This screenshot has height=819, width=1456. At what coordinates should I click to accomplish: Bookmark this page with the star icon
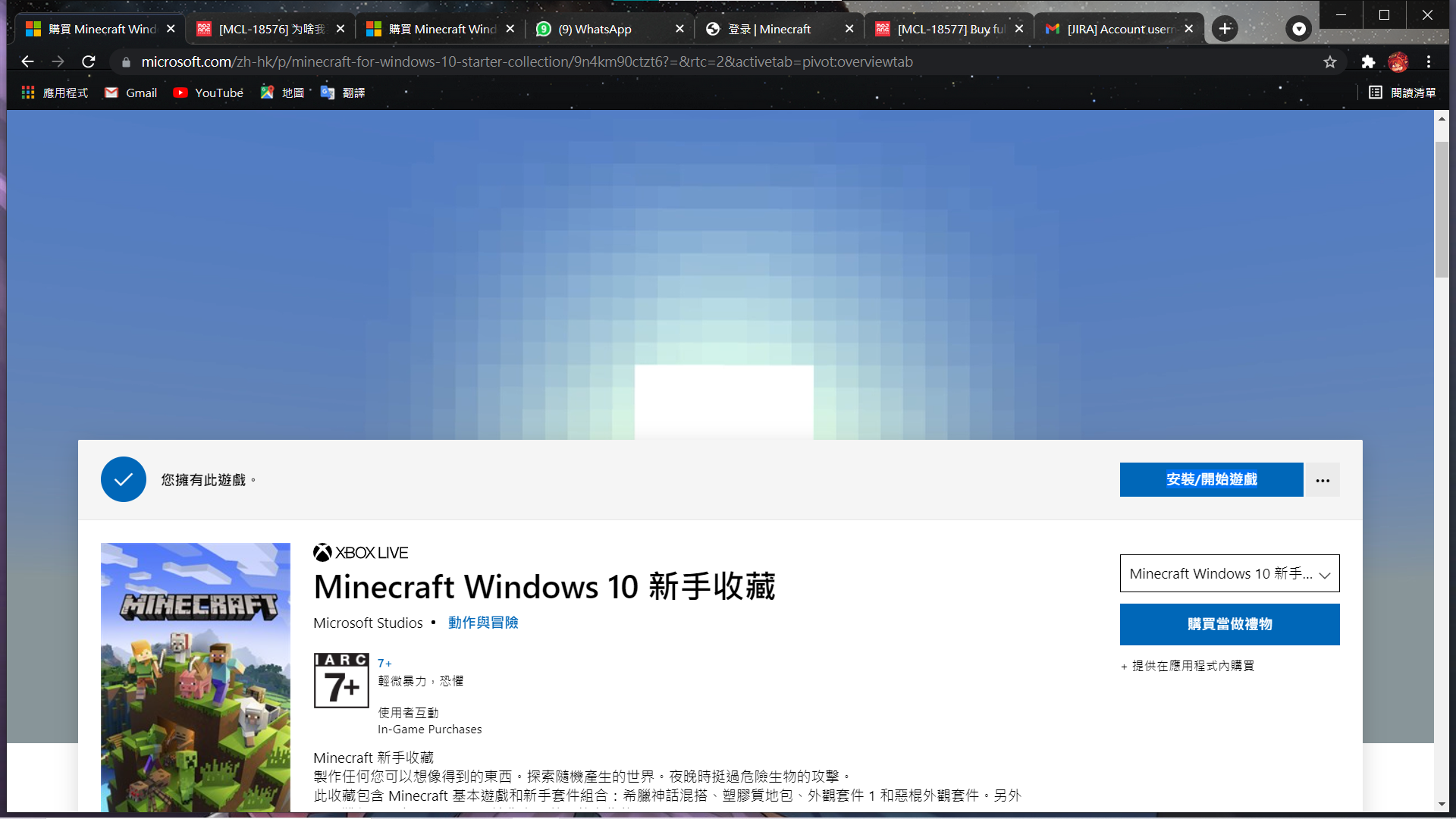click(1330, 62)
